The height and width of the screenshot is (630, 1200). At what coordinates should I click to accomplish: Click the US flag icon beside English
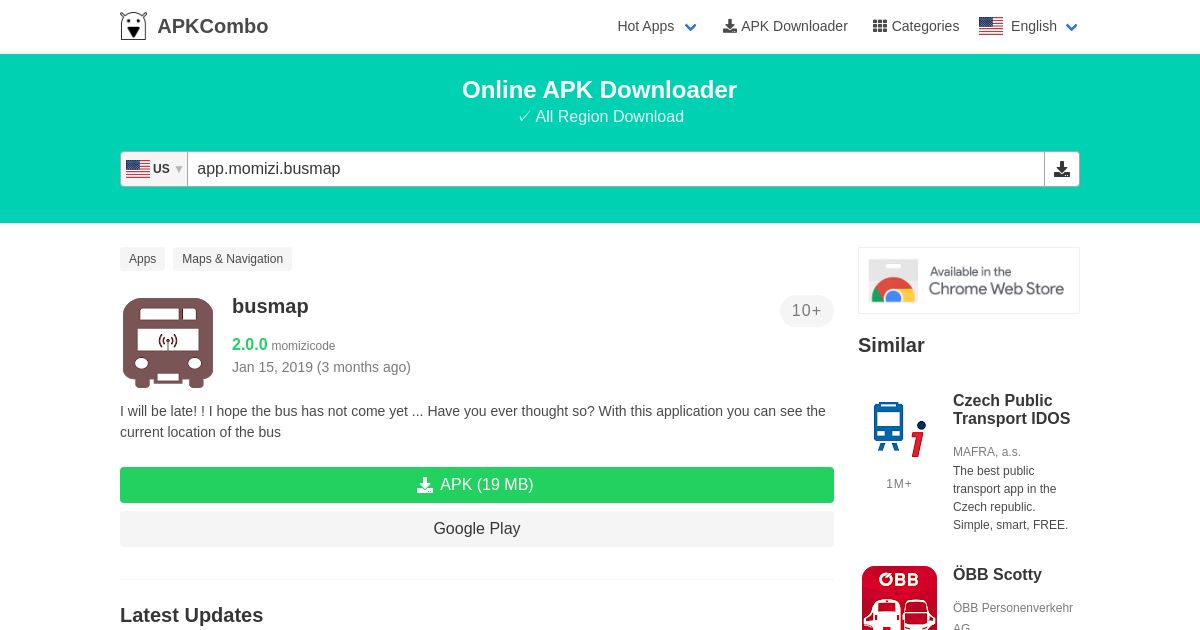coord(991,26)
